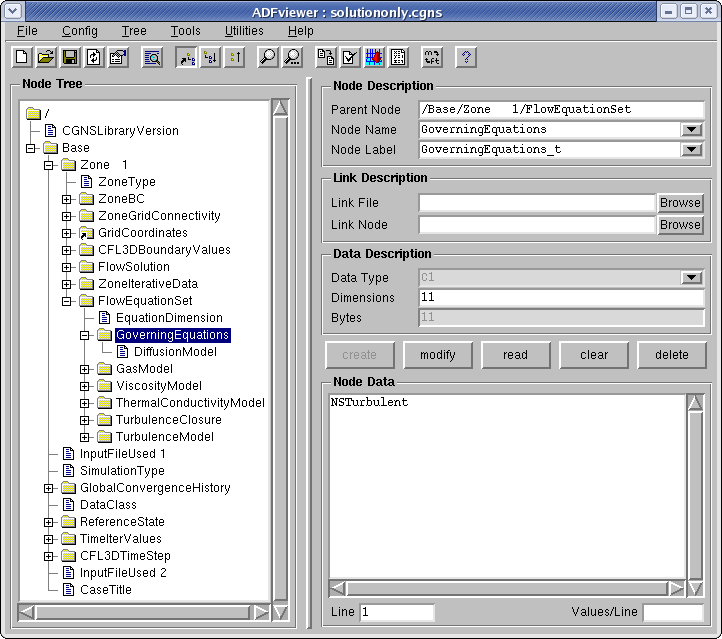
Task: Expand the ZoneIterativeData node
Action: [67, 285]
